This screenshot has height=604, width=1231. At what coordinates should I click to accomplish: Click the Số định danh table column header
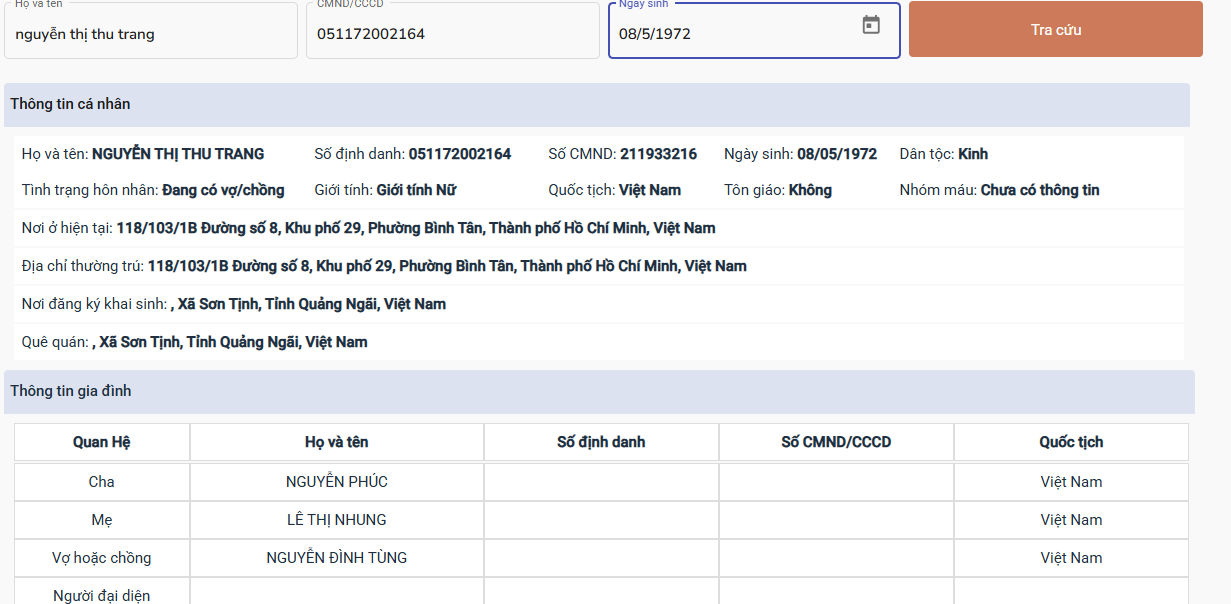tap(601, 442)
